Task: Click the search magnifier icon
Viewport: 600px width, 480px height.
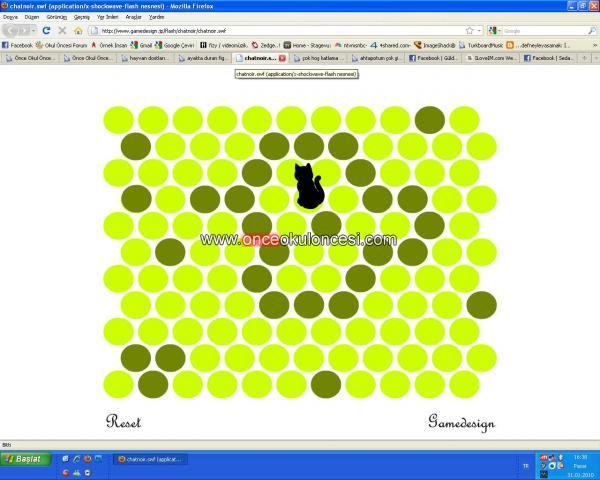Action: pos(592,30)
